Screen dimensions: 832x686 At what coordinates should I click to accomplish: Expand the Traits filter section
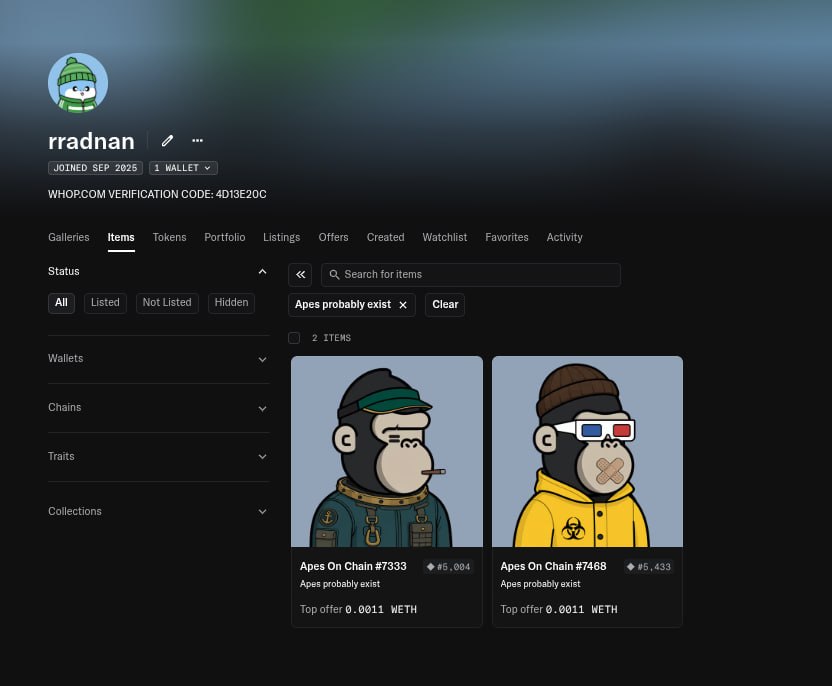[159, 456]
